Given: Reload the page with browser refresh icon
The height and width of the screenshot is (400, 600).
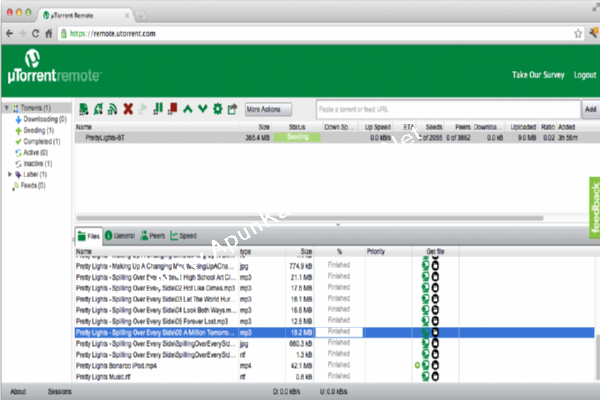Looking at the screenshot, I should (x=35, y=34).
